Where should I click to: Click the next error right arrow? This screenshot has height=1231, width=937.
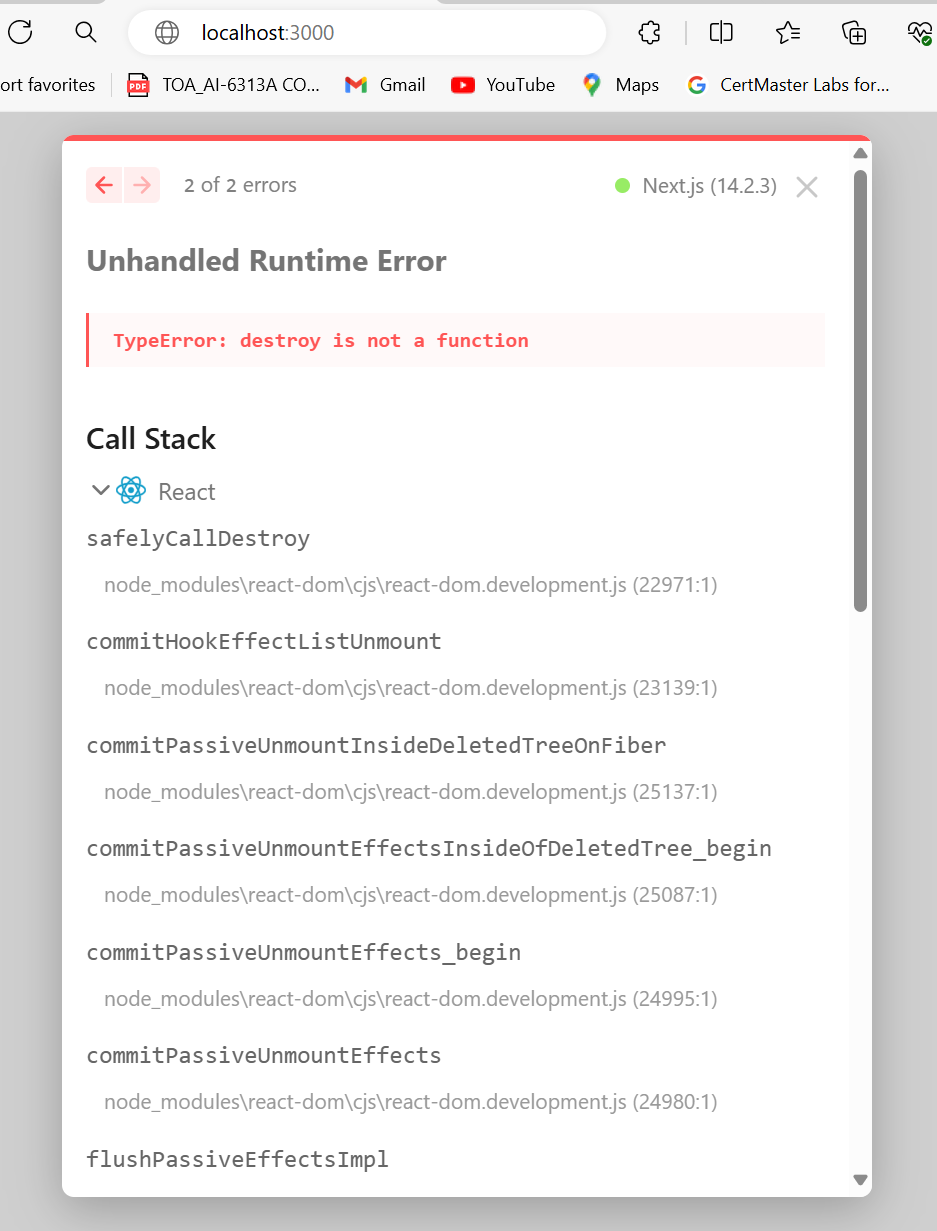[x=142, y=185]
